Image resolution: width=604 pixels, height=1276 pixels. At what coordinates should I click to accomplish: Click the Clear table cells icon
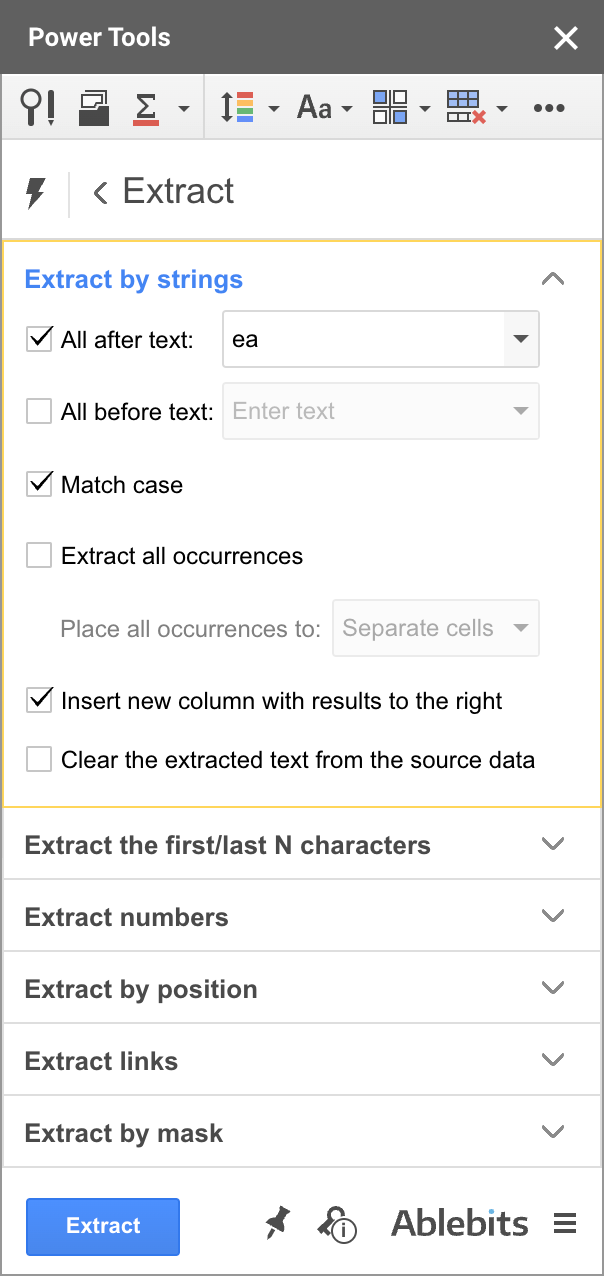pyautogui.click(x=465, y=108)
